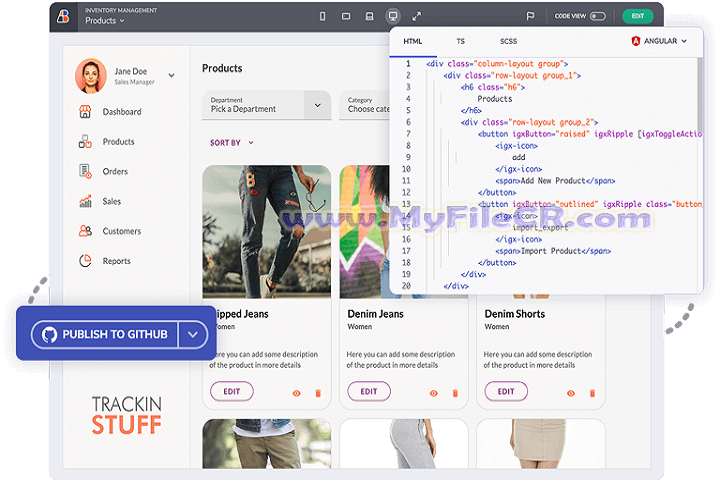Click the code panel vertical scrollbar
Screen dimensions: 720x480
click(x=700, y=94)
